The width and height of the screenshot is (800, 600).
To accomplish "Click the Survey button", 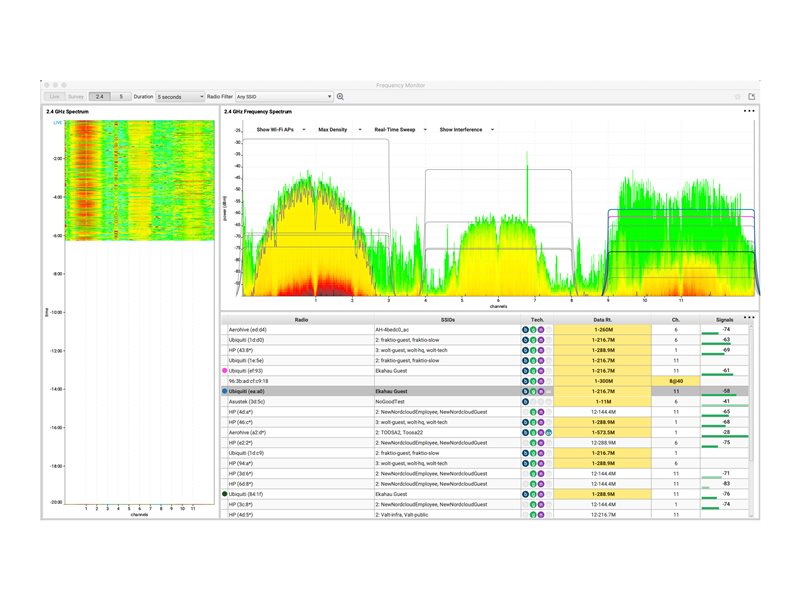I will 77,97.
